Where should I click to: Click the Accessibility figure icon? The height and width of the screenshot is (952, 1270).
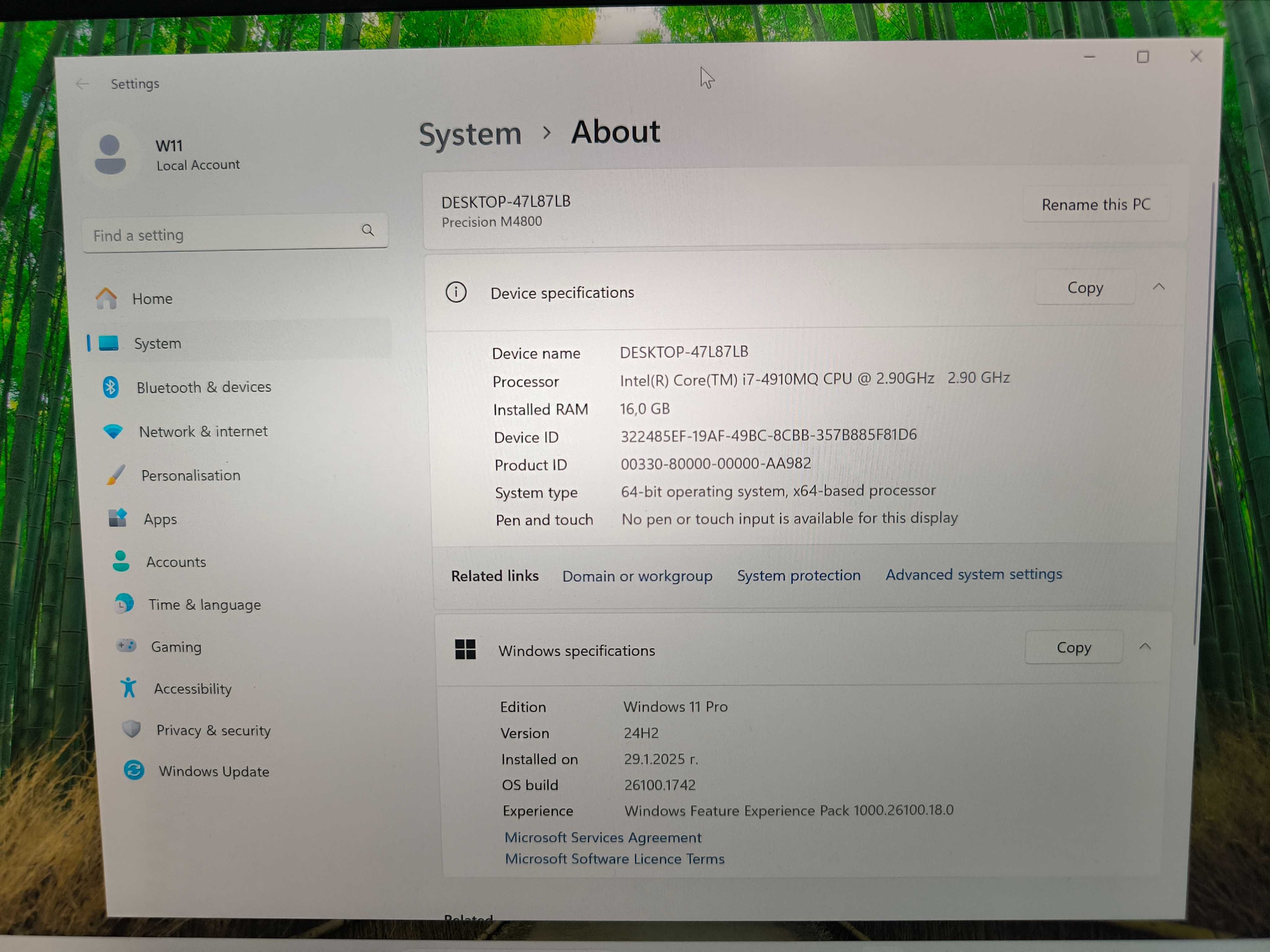(129, 687)
